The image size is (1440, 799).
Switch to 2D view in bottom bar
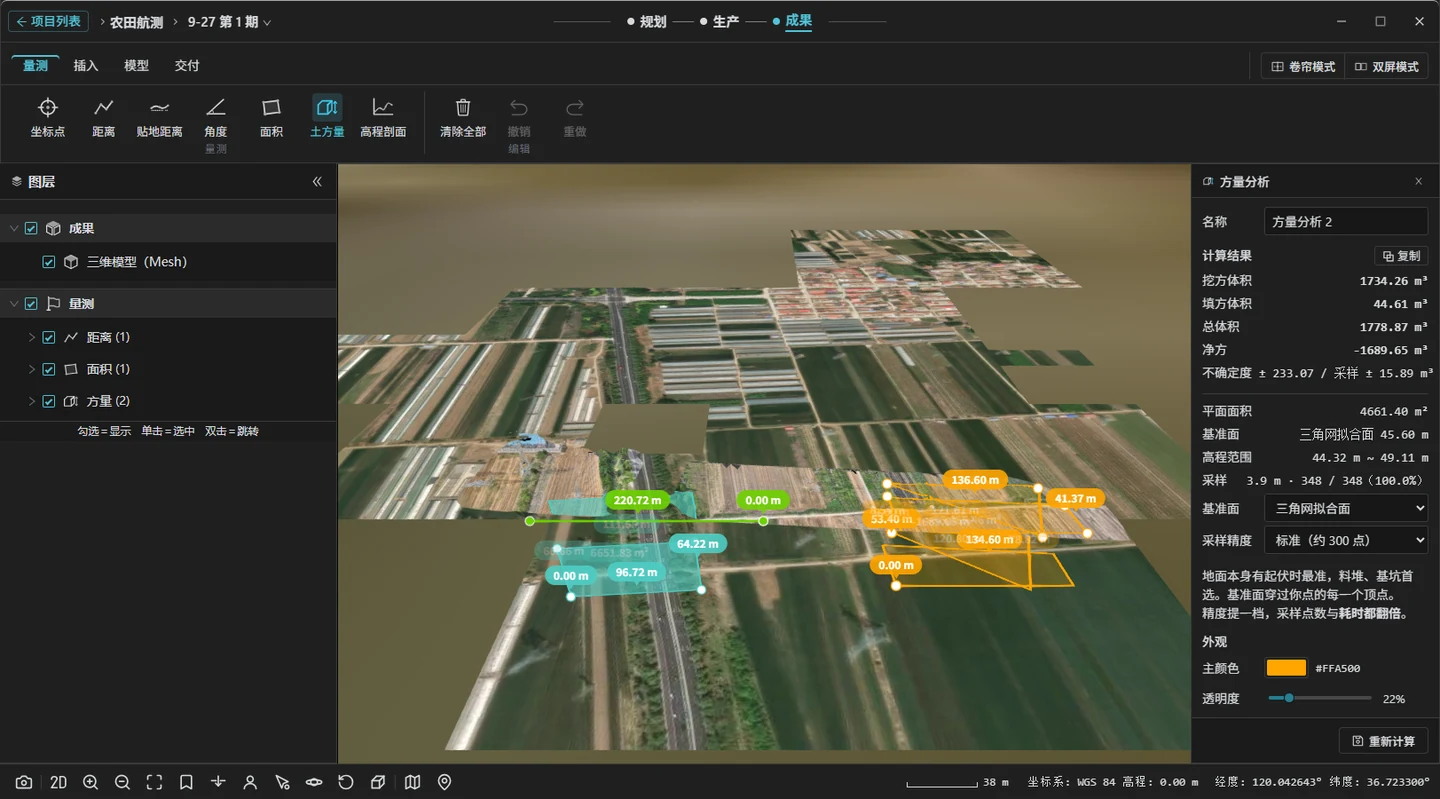pyautogui.click(x=58, y=782)
